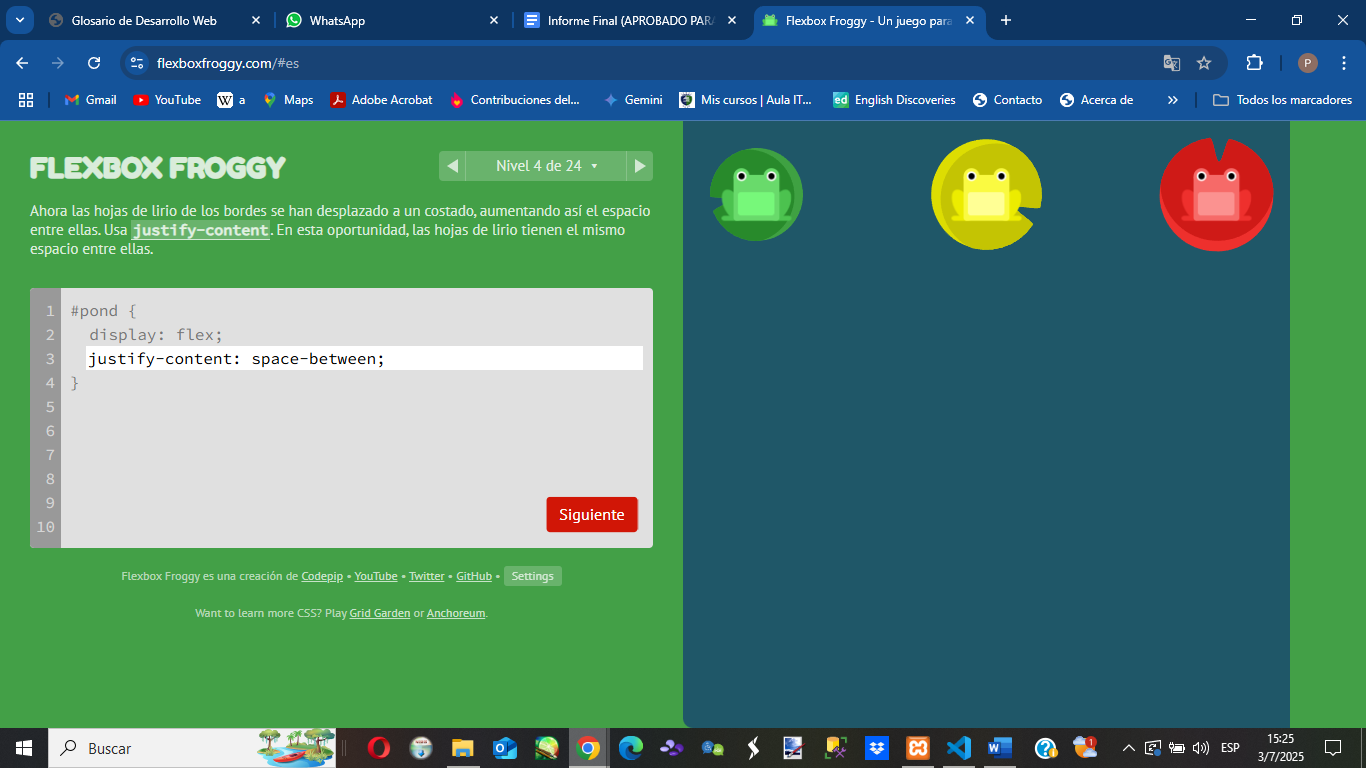Open the volume control in tray
Screen dimensions: 1366x768
(x=1201, y=748)
